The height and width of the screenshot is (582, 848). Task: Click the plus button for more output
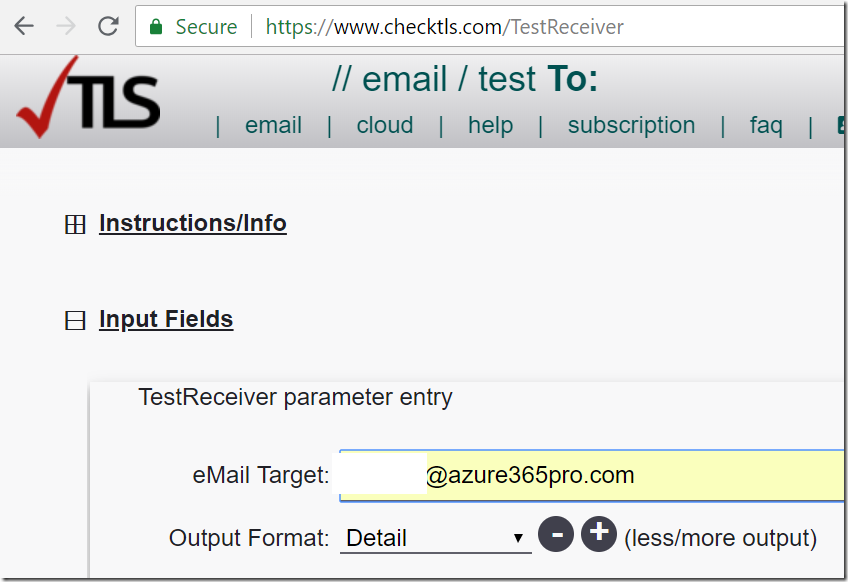[x=599, y=534]
